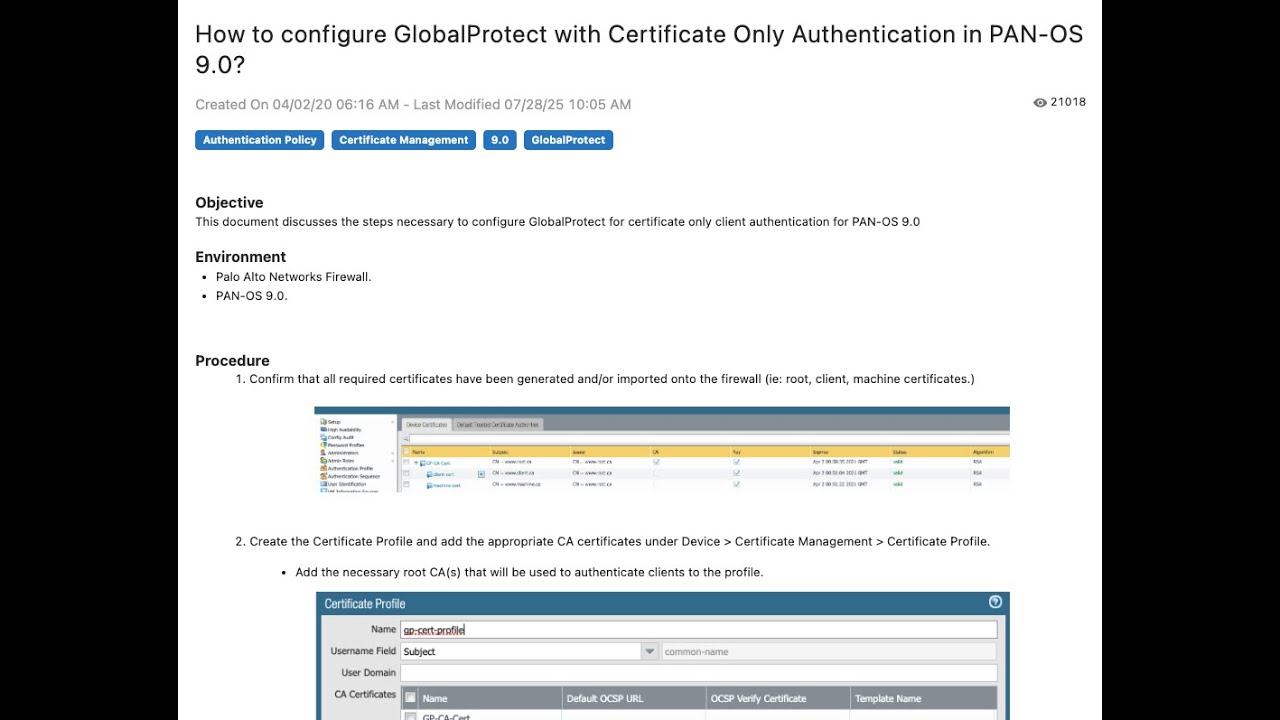Screen dimensions: 1280x720
Task: Click the Name field containing gp-cert-profile
Action: 699,630
